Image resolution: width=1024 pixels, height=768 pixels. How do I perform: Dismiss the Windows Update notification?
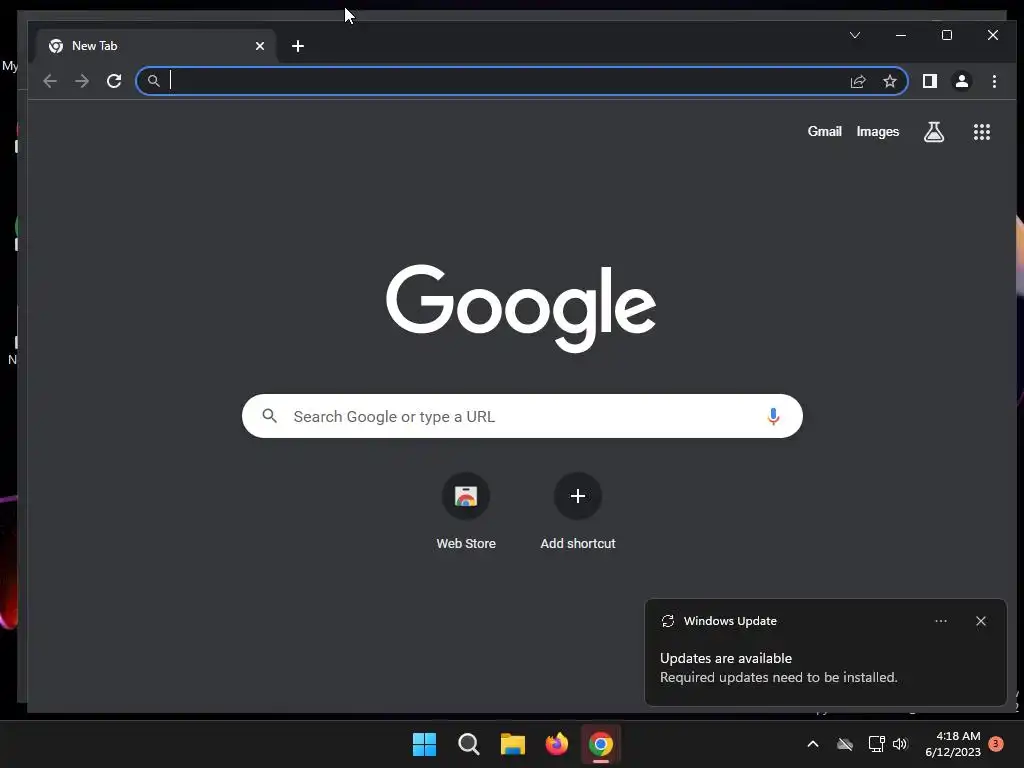tap(980, 621)
